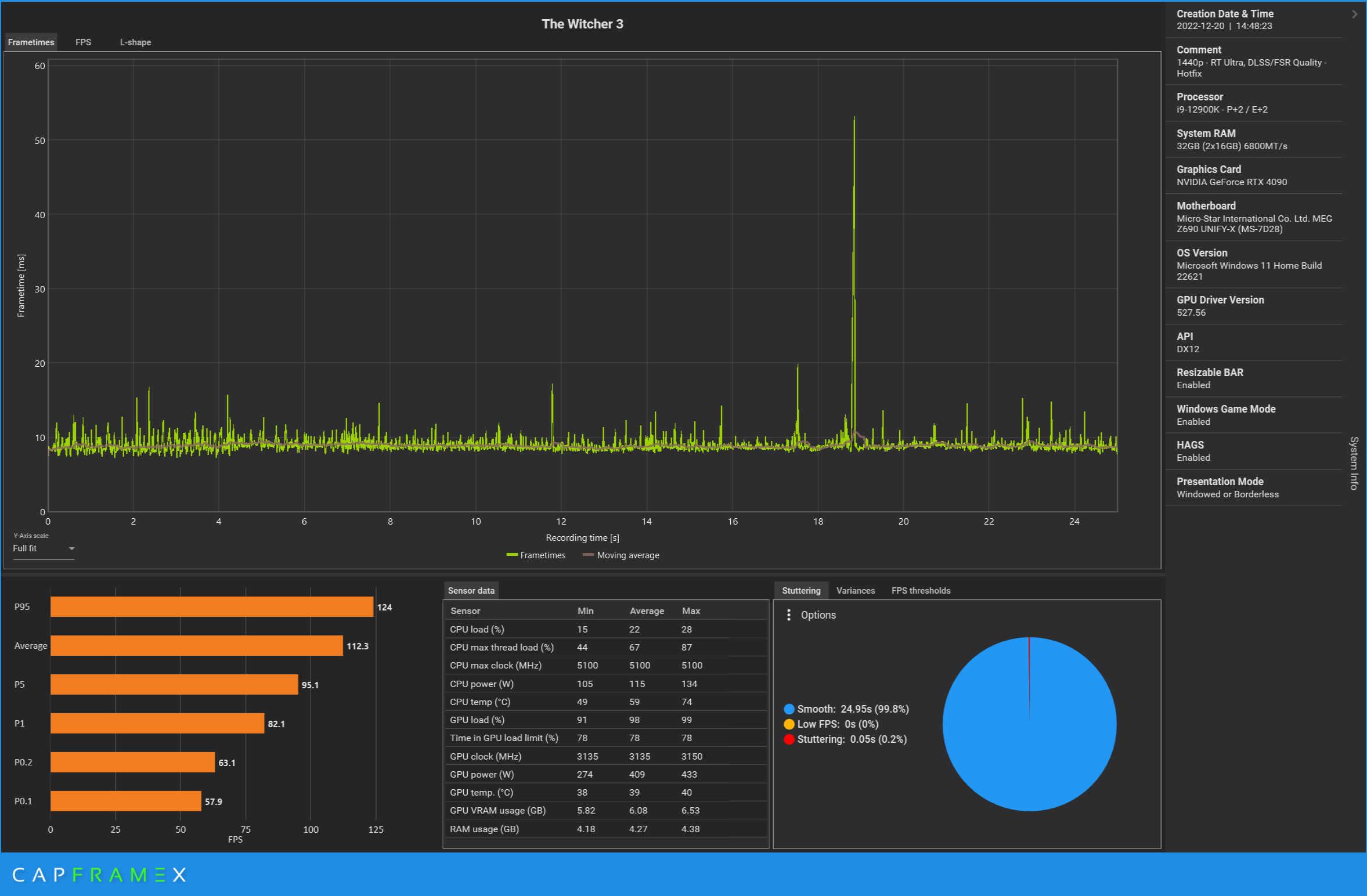Click the System Info vertical label
This screenshot has height=896, width=1367.
point(1354,463)
